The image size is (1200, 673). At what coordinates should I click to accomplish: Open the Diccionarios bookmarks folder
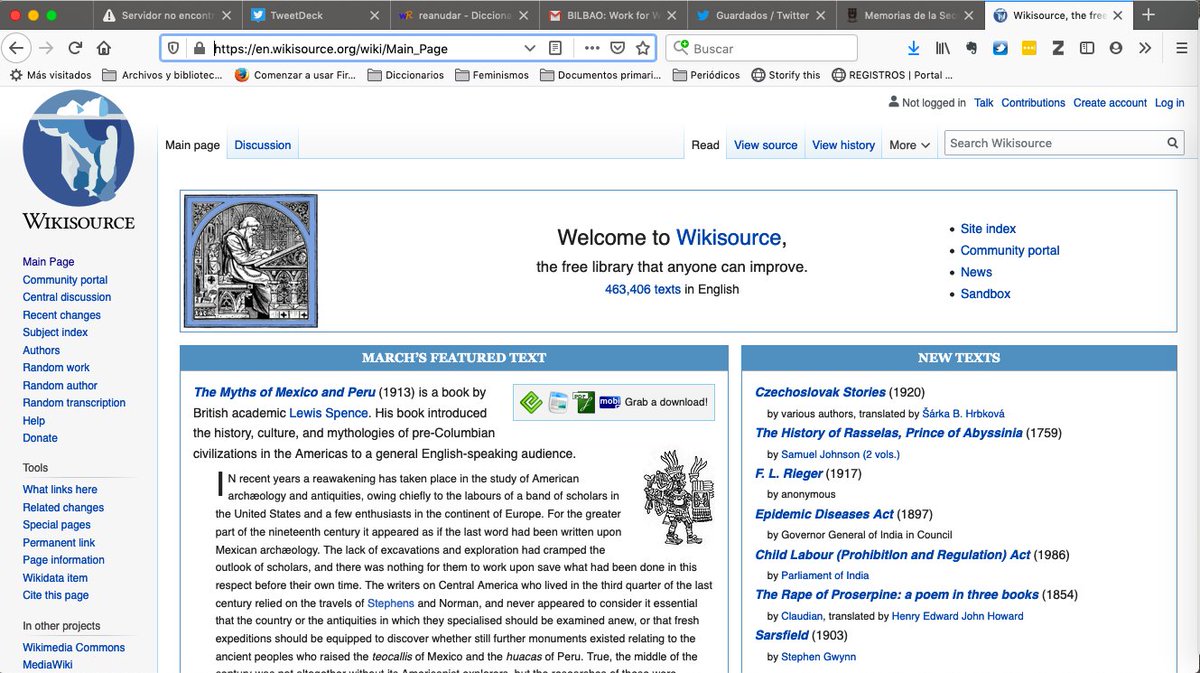point(406,75)
